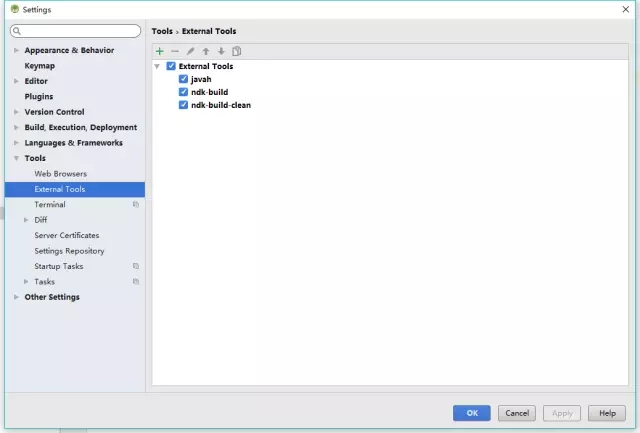The image size is (640, 433).
Task: Uncheck the ndk-build tool checkbox
Action: (x=183, y=92)
